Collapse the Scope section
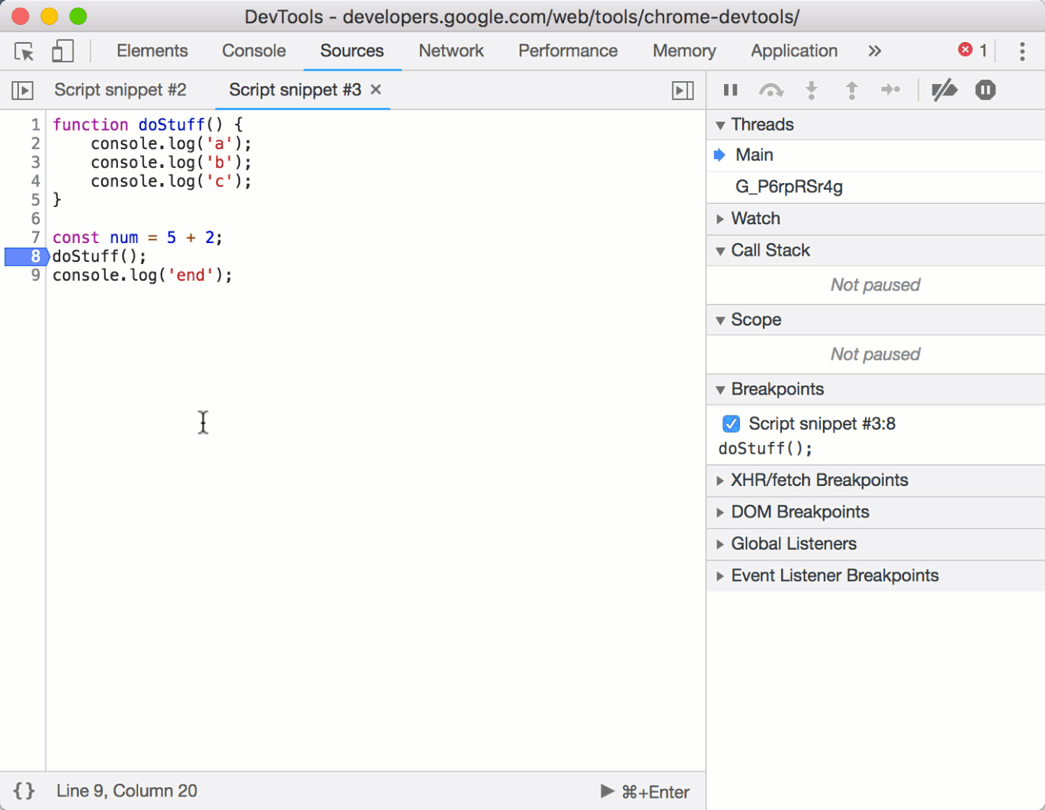This screenshot has width=1045, height=810. 875,320
